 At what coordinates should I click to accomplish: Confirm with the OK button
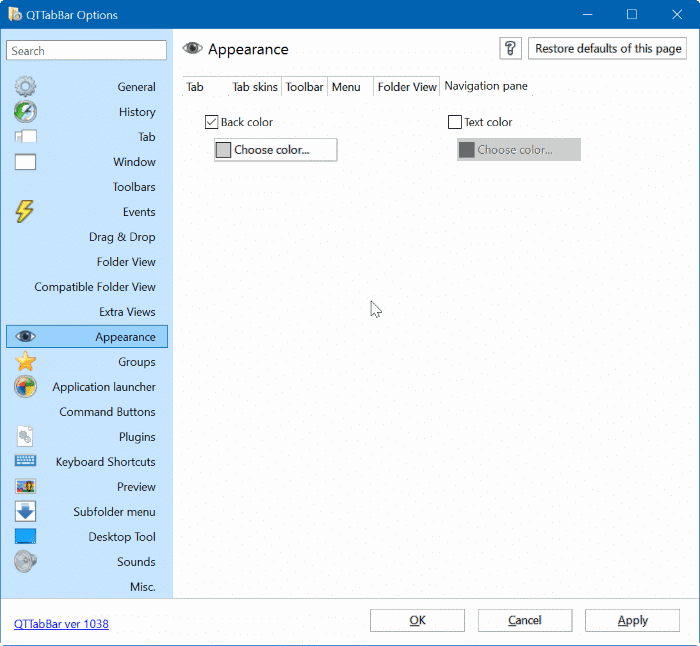417,620
